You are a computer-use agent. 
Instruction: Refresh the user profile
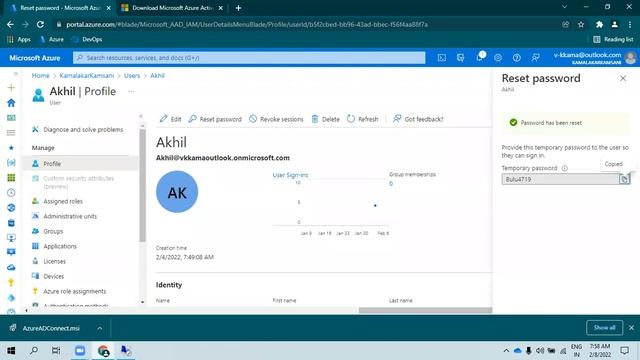pyautogui.click(x=362, y=119)
